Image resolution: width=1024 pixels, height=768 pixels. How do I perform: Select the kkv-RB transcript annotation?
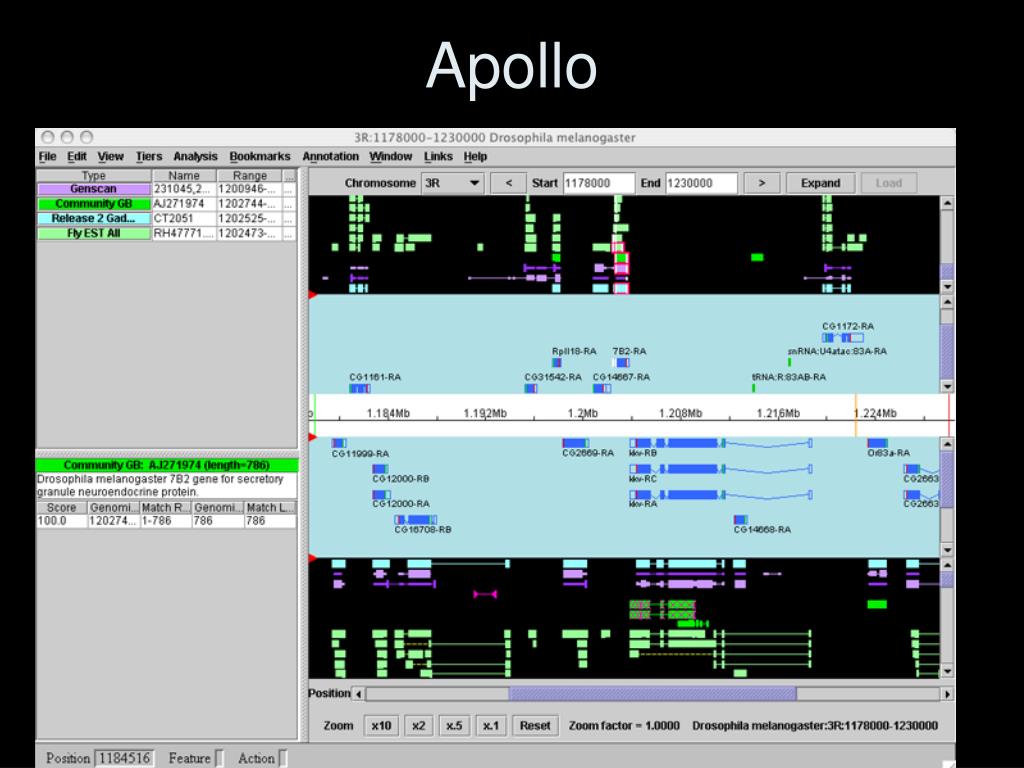721,443
